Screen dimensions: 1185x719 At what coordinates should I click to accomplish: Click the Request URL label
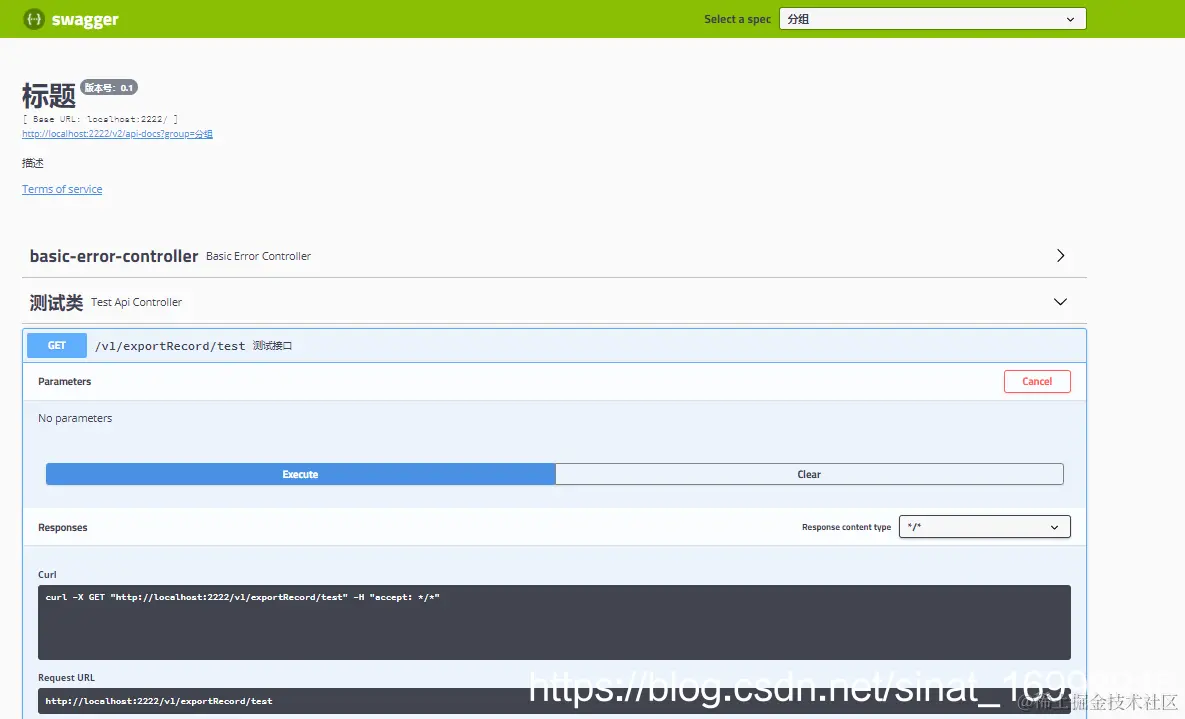point(67,678)
